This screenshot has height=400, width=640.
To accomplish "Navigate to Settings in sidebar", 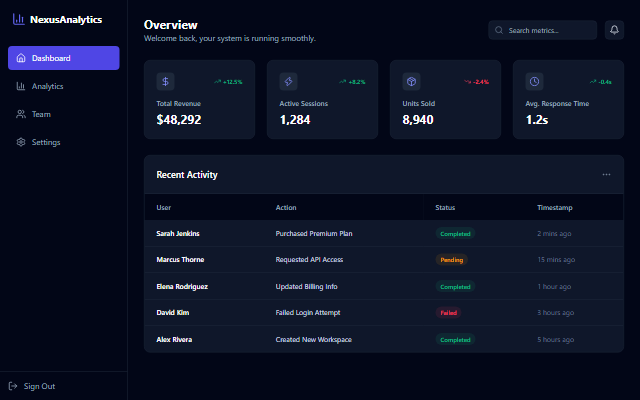I will click(x=64, y=142).
